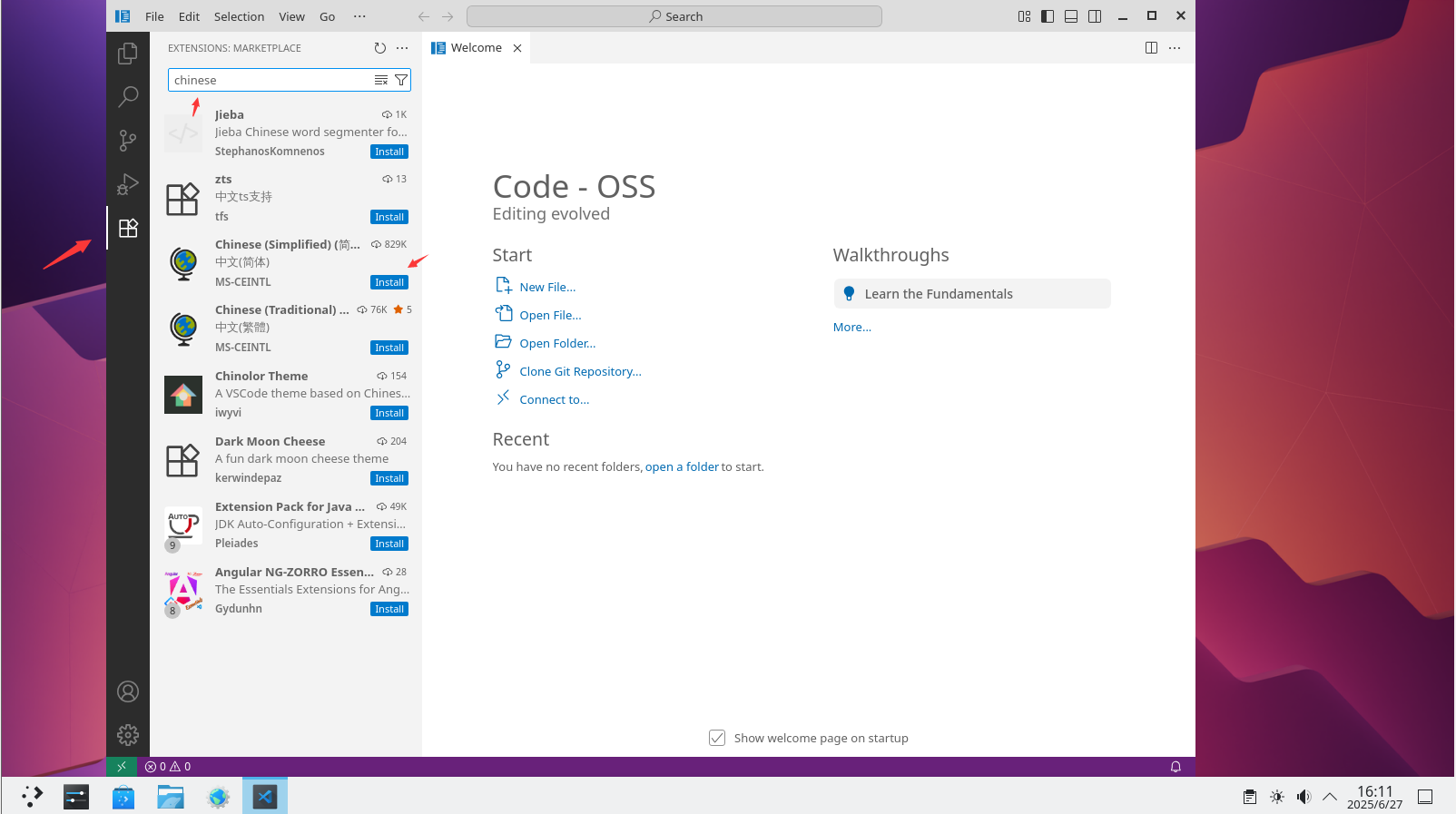The width and height of the screenshot is (1456, 814).
Task: Install Chinese (Traditional) language pack
Action: point(389,348)
